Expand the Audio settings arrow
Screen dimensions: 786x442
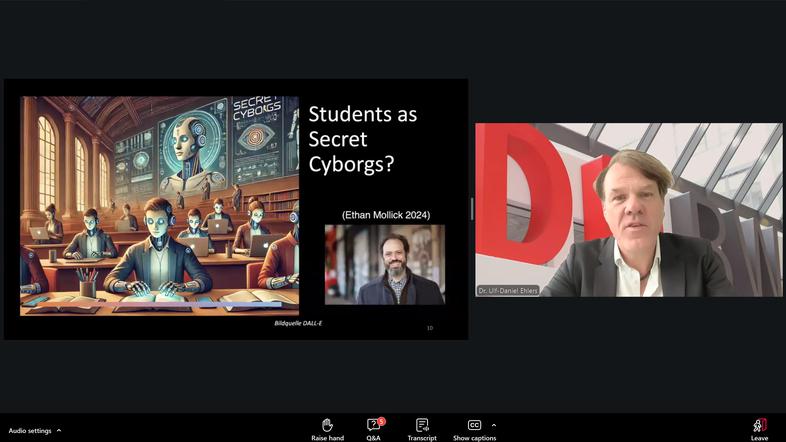coord(59,431)
